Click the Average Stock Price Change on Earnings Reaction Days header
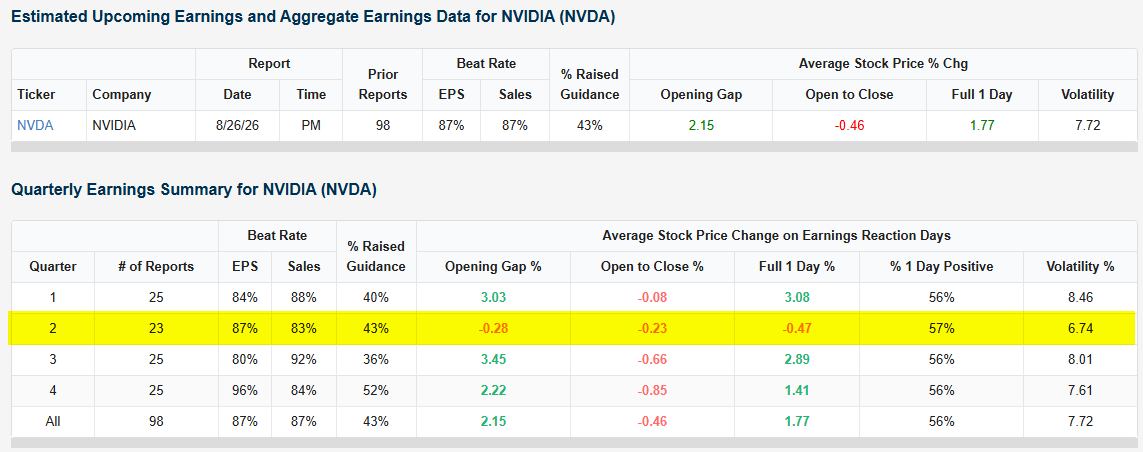This screenshot has height=452, width=1143. (776, 235)
